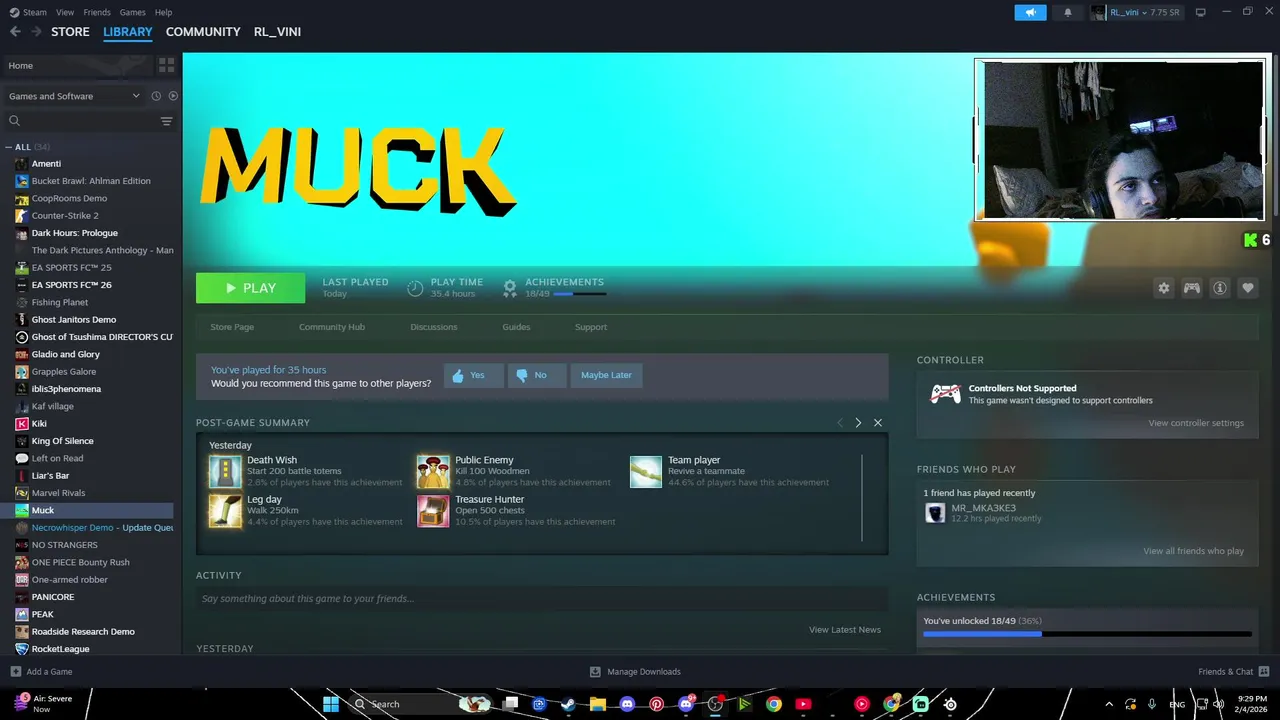Sort library by recent activity clock icon

point(156,96)
